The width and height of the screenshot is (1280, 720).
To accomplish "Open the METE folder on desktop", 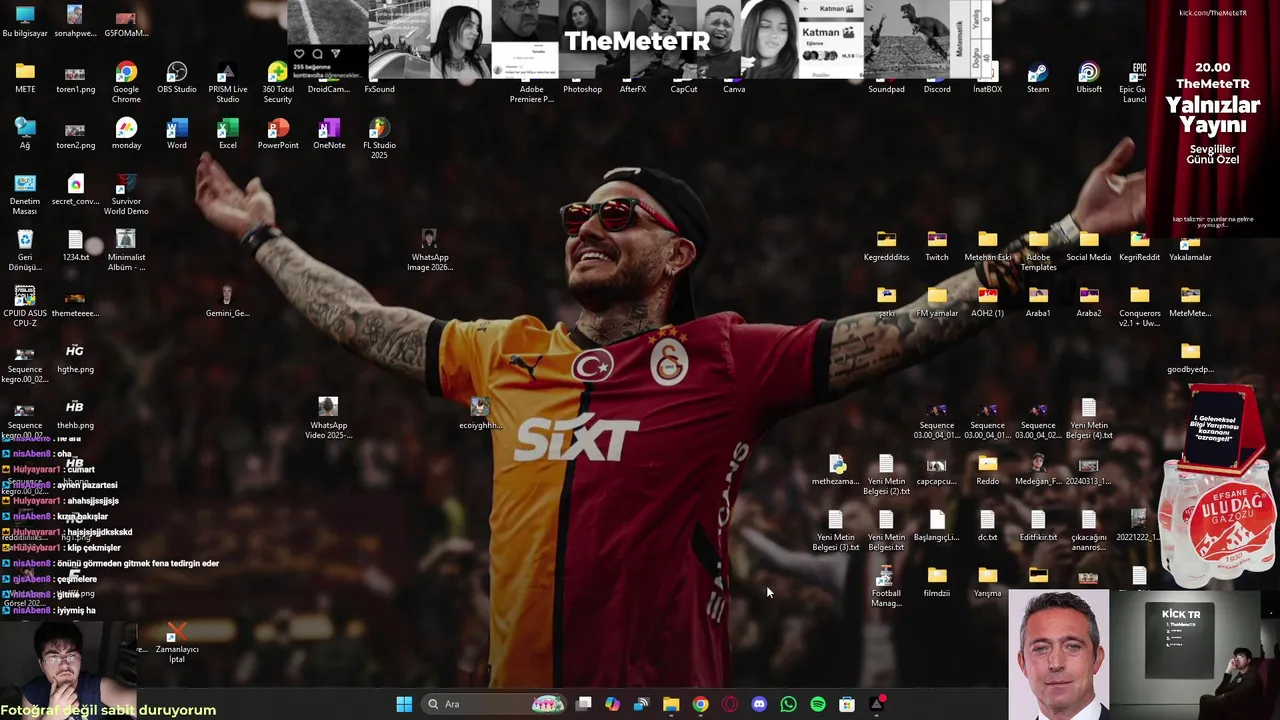I will [25, 77].
